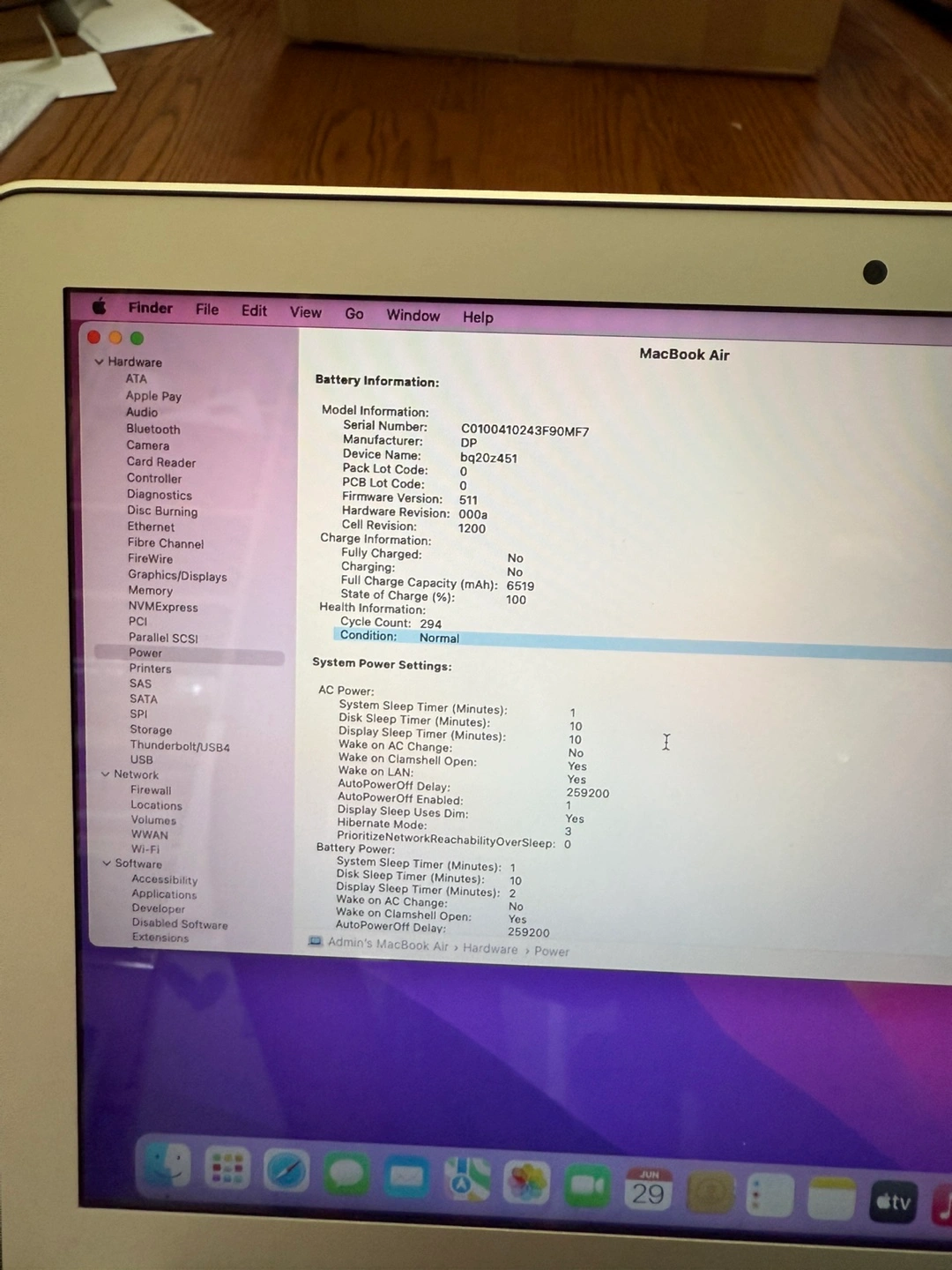This screenshot has height=1270, width=952.
Task: Open the Apple menu
Action: (x=99, y=306)
